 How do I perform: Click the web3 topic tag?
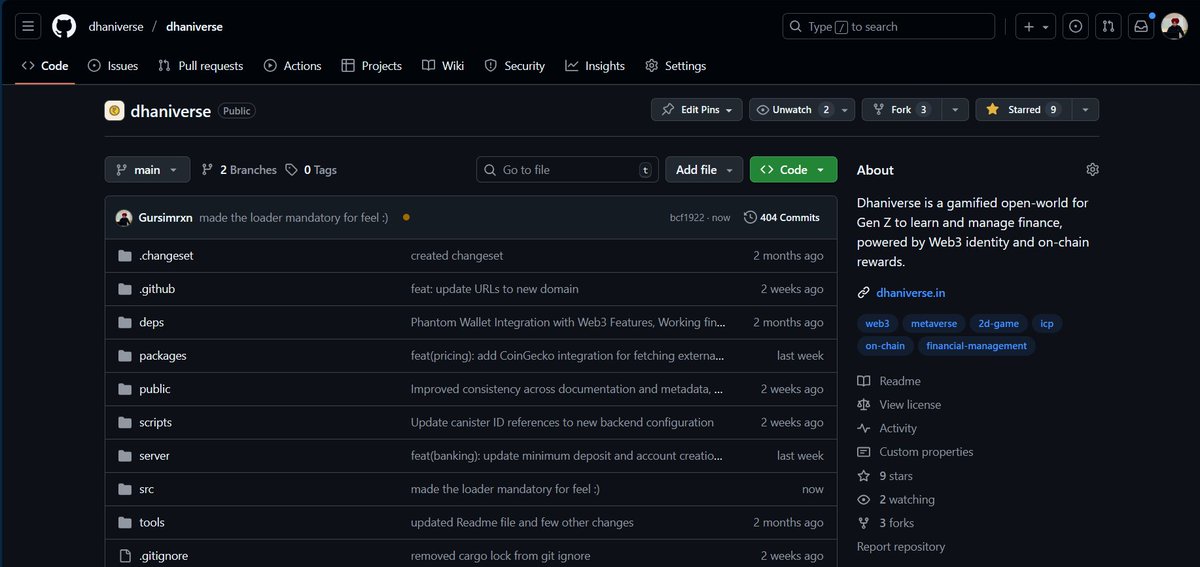(x=877, y=323)
